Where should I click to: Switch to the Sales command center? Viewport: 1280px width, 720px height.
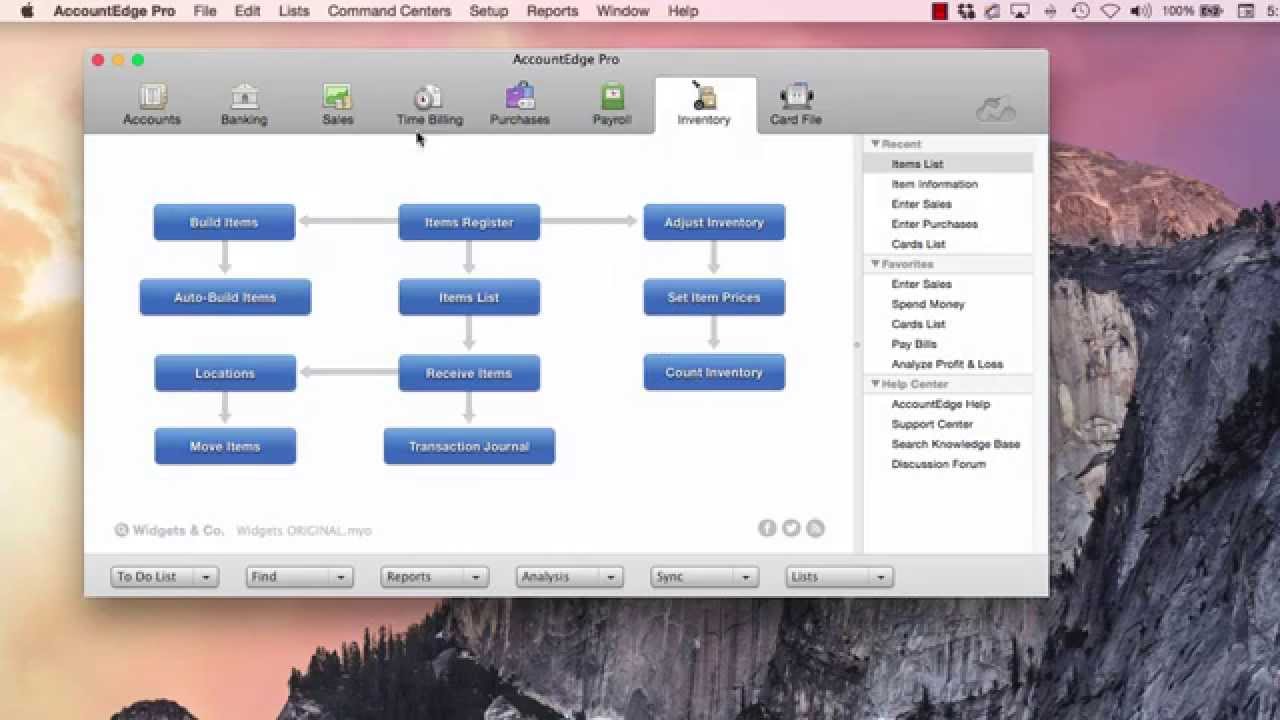337,105
